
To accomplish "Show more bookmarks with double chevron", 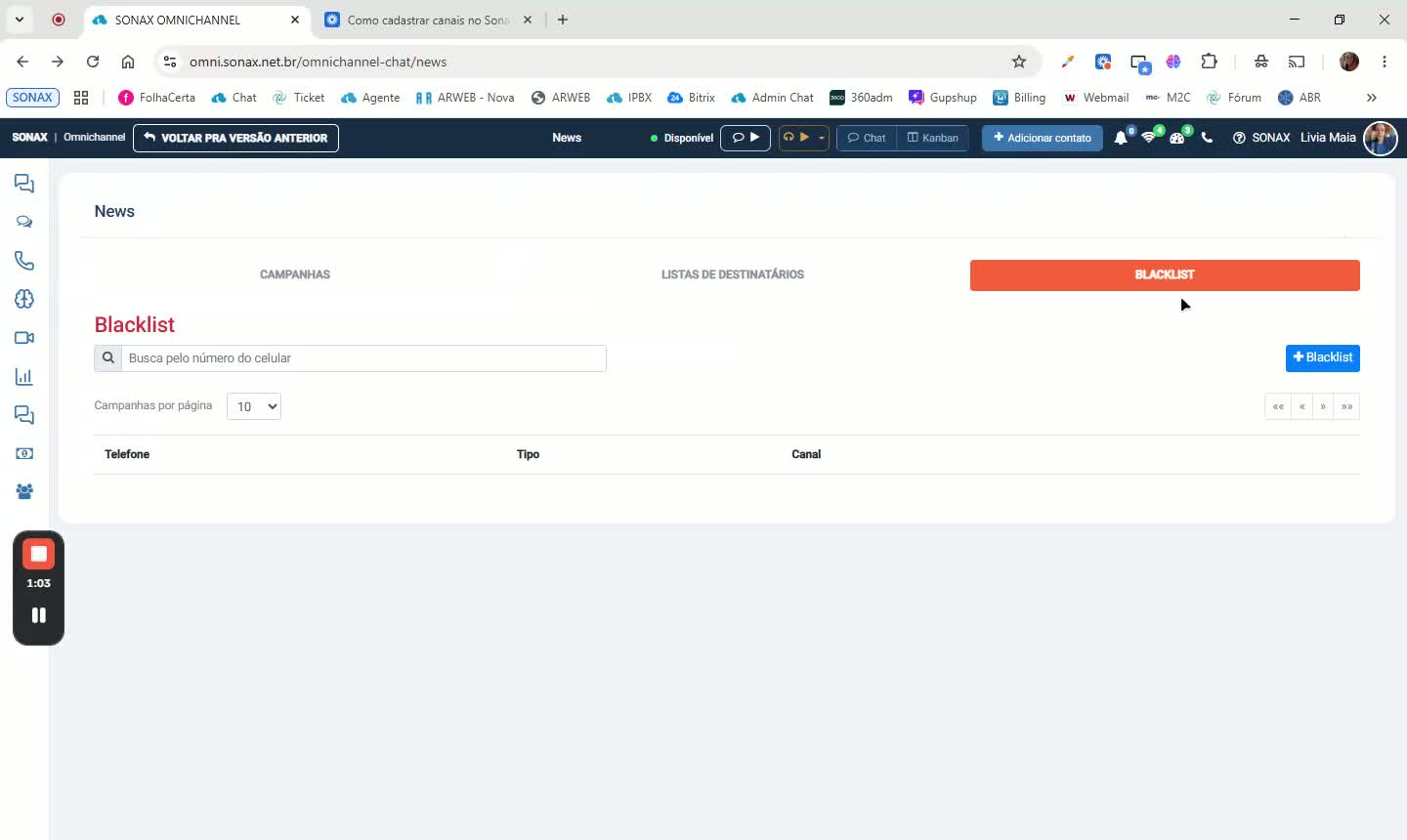I will 1372,98.
